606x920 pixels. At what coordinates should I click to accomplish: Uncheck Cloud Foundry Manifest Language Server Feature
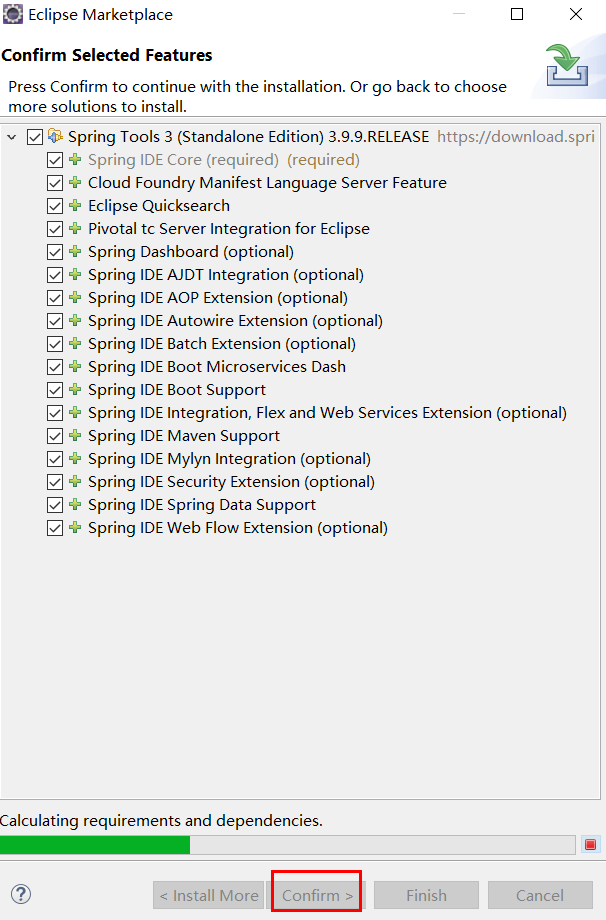click(x=55, y=183)
